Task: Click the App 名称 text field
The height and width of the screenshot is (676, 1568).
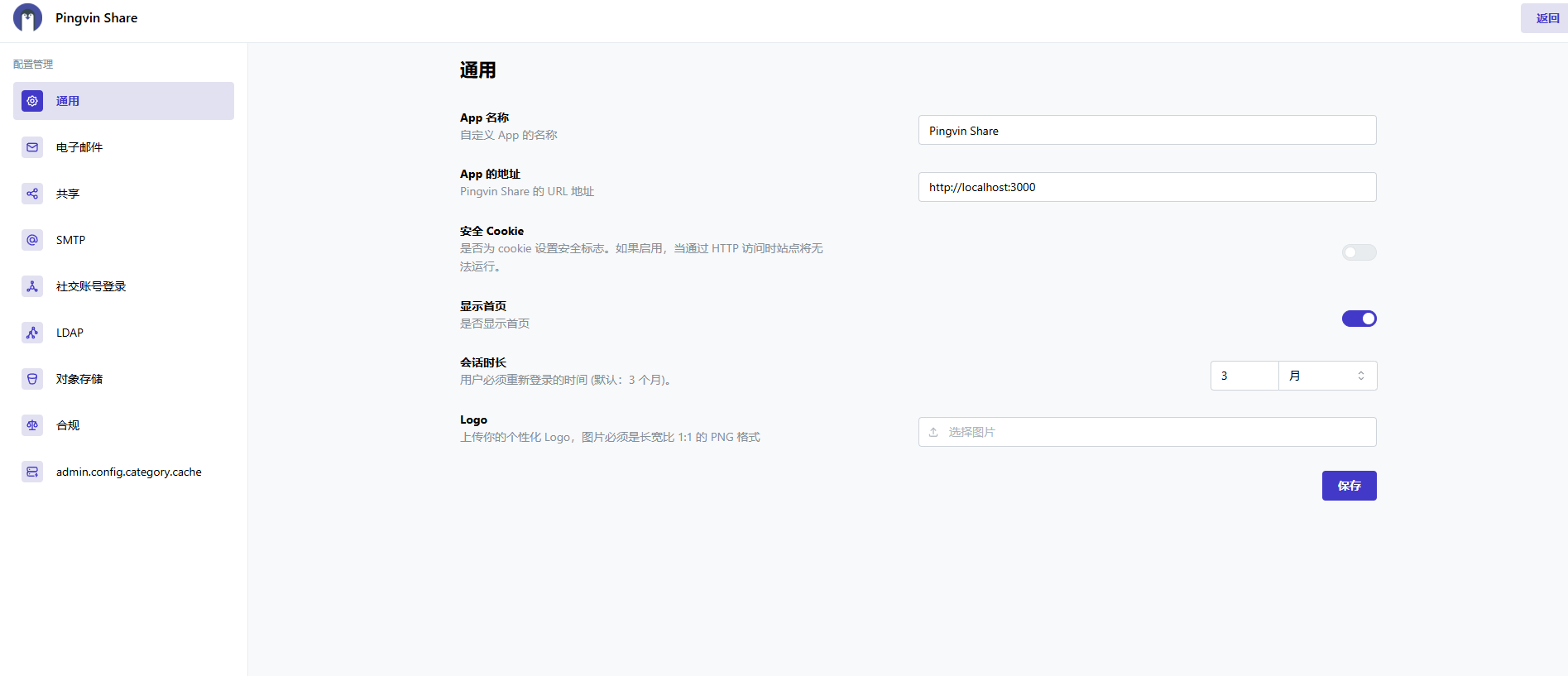Action: [x=1147, y=131]
